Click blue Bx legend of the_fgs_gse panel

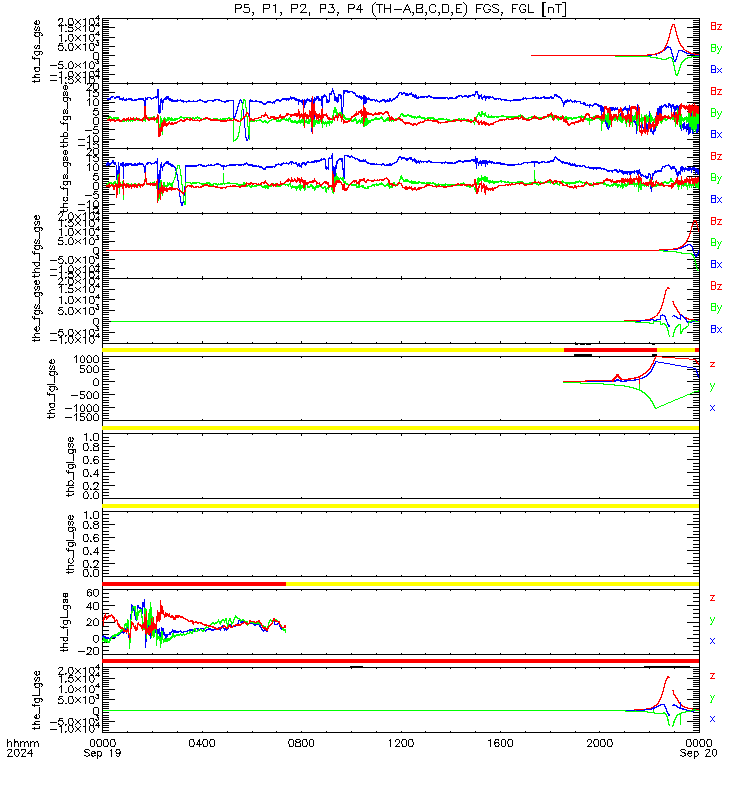pyautogui.click(x=716, y=330)
